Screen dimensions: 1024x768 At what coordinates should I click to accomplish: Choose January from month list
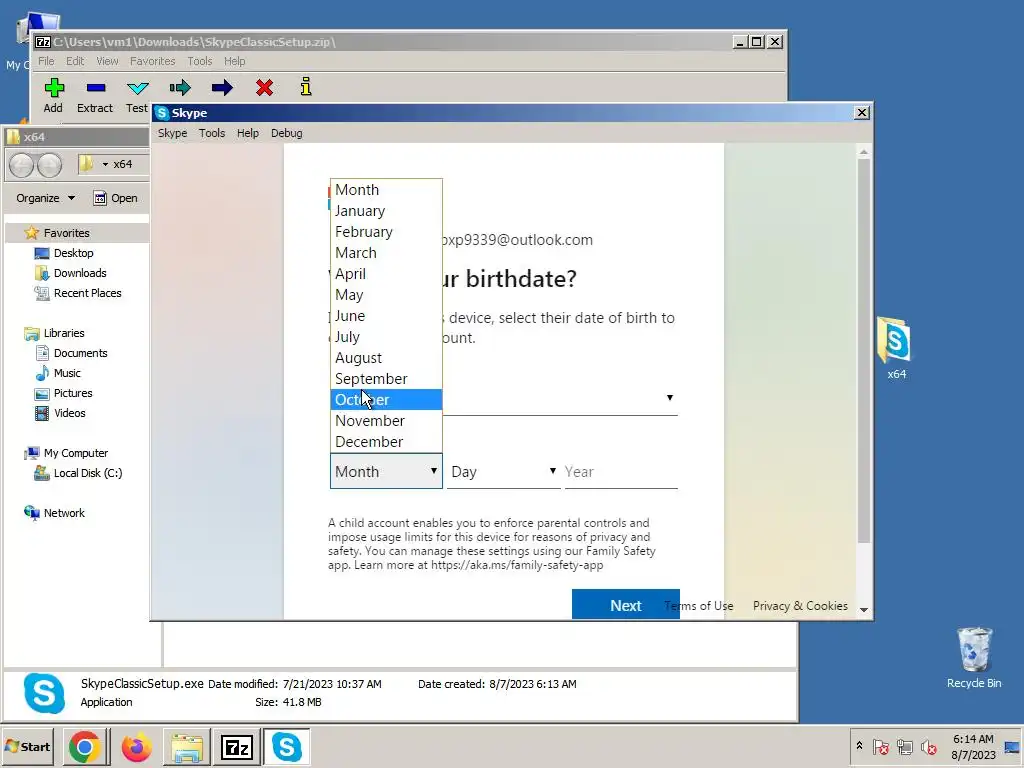pyautogui.click(x=386, y=211)
